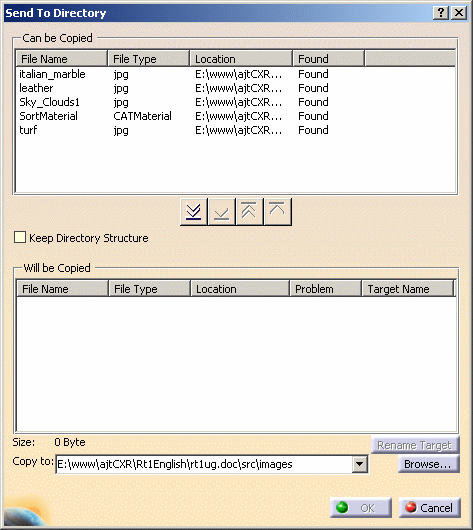This screenshot has width=473, height=530.
Task: Click the Browse... button
Action: point(428,464)
